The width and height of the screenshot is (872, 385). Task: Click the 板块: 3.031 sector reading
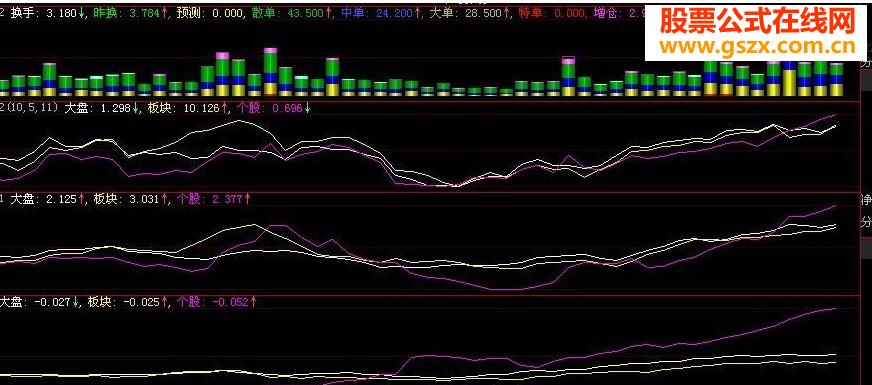(131, 198)
